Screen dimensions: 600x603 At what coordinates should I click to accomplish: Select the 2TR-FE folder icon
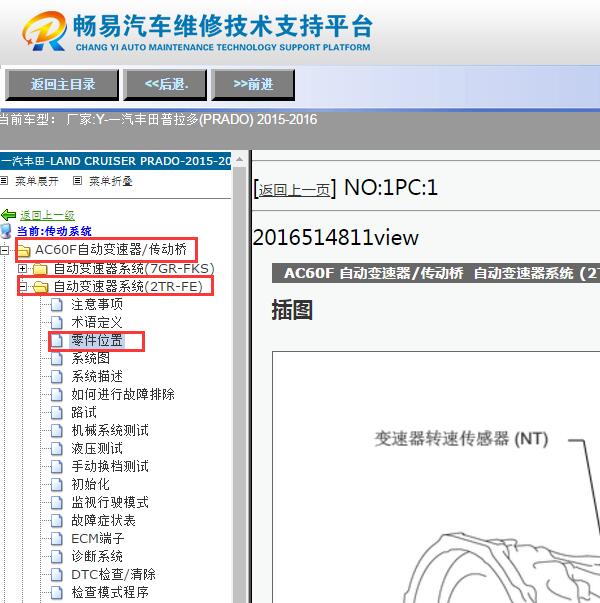[x=41, y=287]
